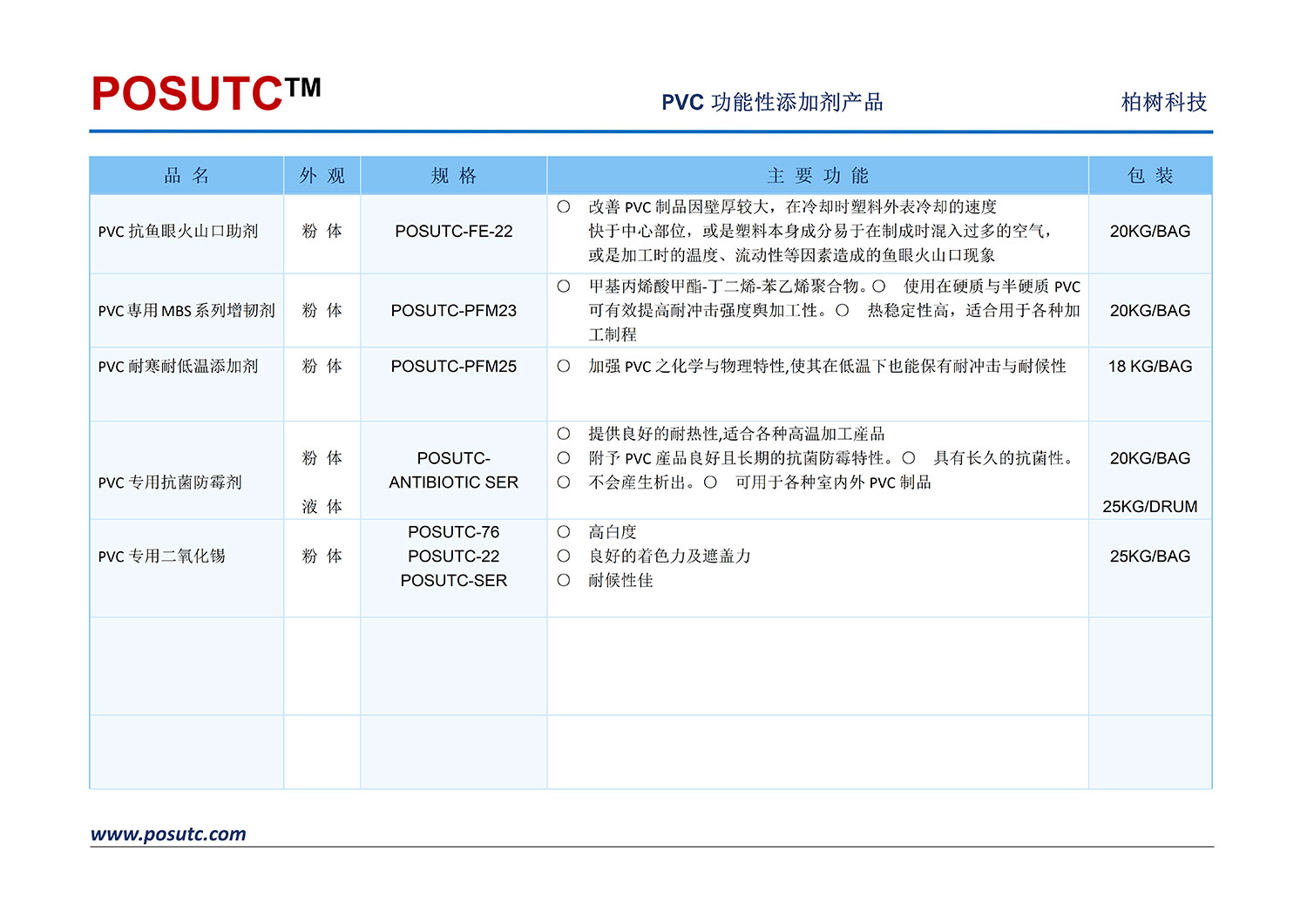Click the POSUTC-ANTIBIOTIC SER cell
1307x924 pixels.
point(454,470)
